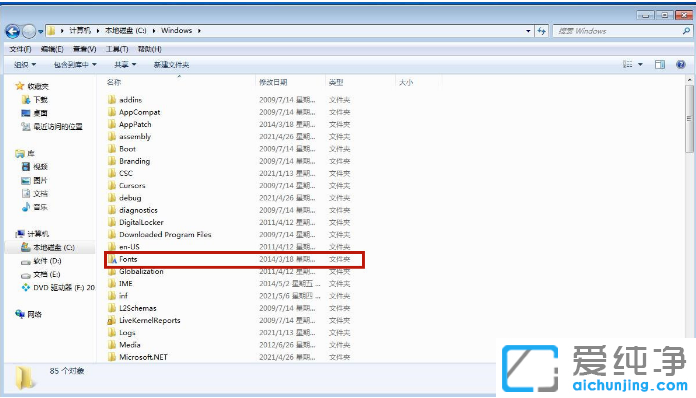Click the Forward navigation arrow
The width and height of the screenshot is (696, 398).
pyautogui.click(x=29, y=31)
